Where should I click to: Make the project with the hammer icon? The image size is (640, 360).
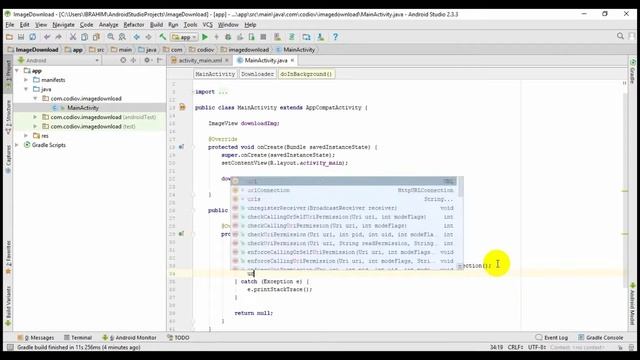162,37
